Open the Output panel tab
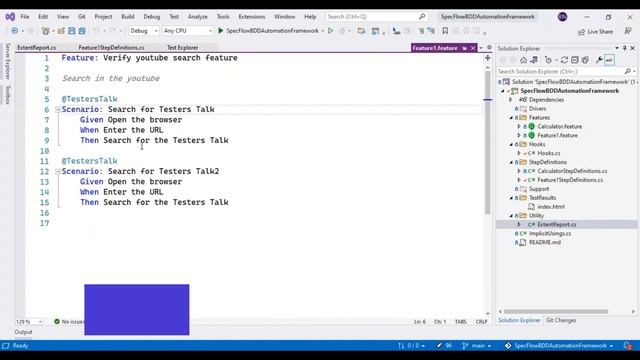 [23, 332]
